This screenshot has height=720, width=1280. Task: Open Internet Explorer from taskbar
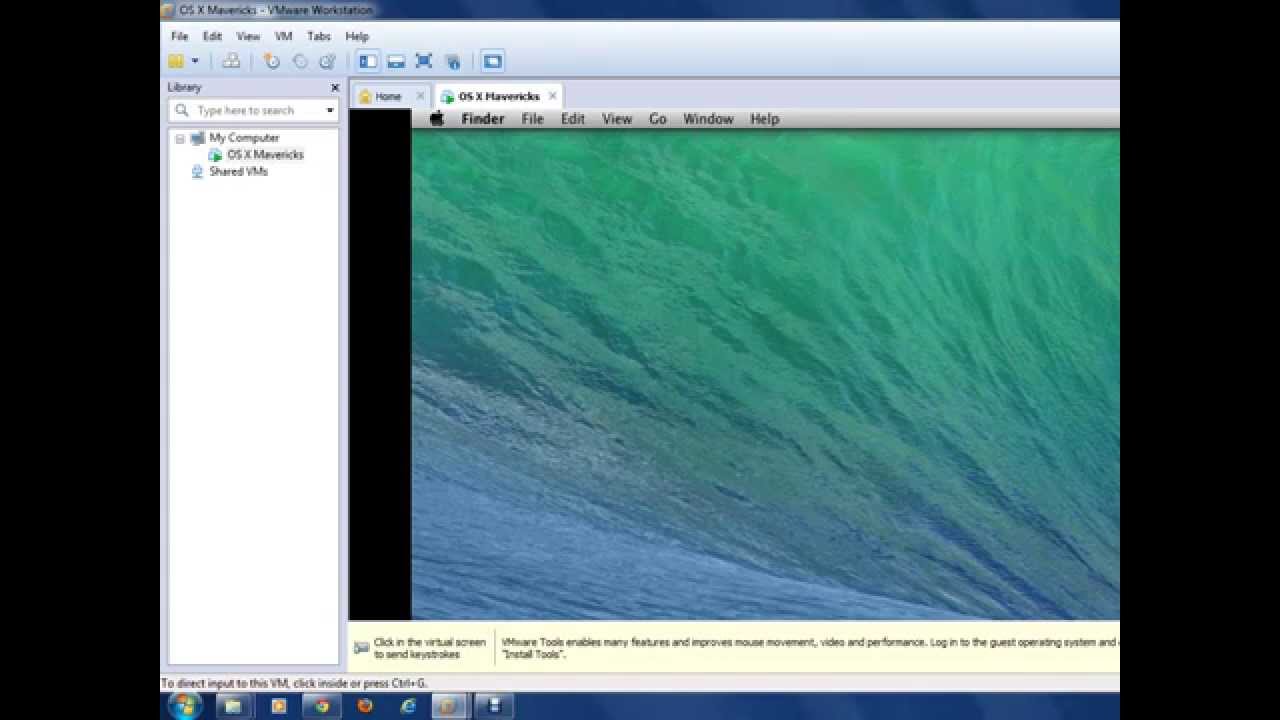pyautogui.click(x=408, y=706)
